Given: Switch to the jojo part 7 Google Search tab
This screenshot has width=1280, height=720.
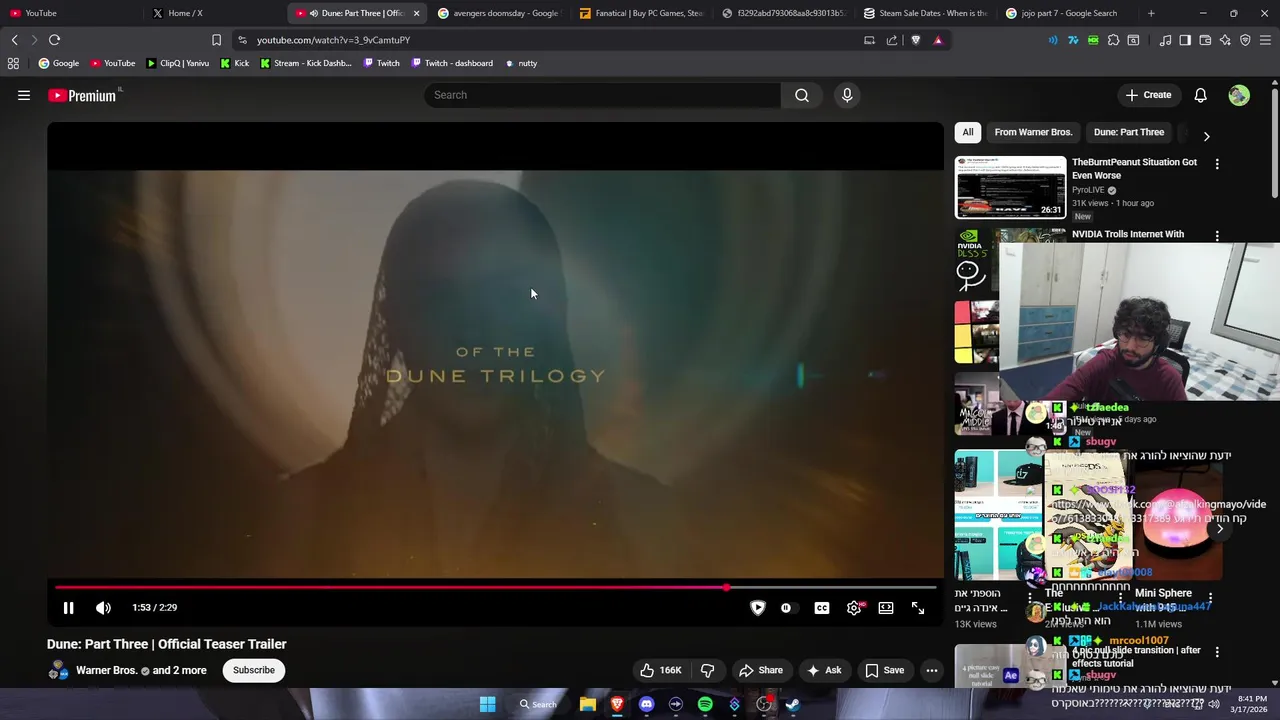Looking at the screenshot, I should 1068,13.
